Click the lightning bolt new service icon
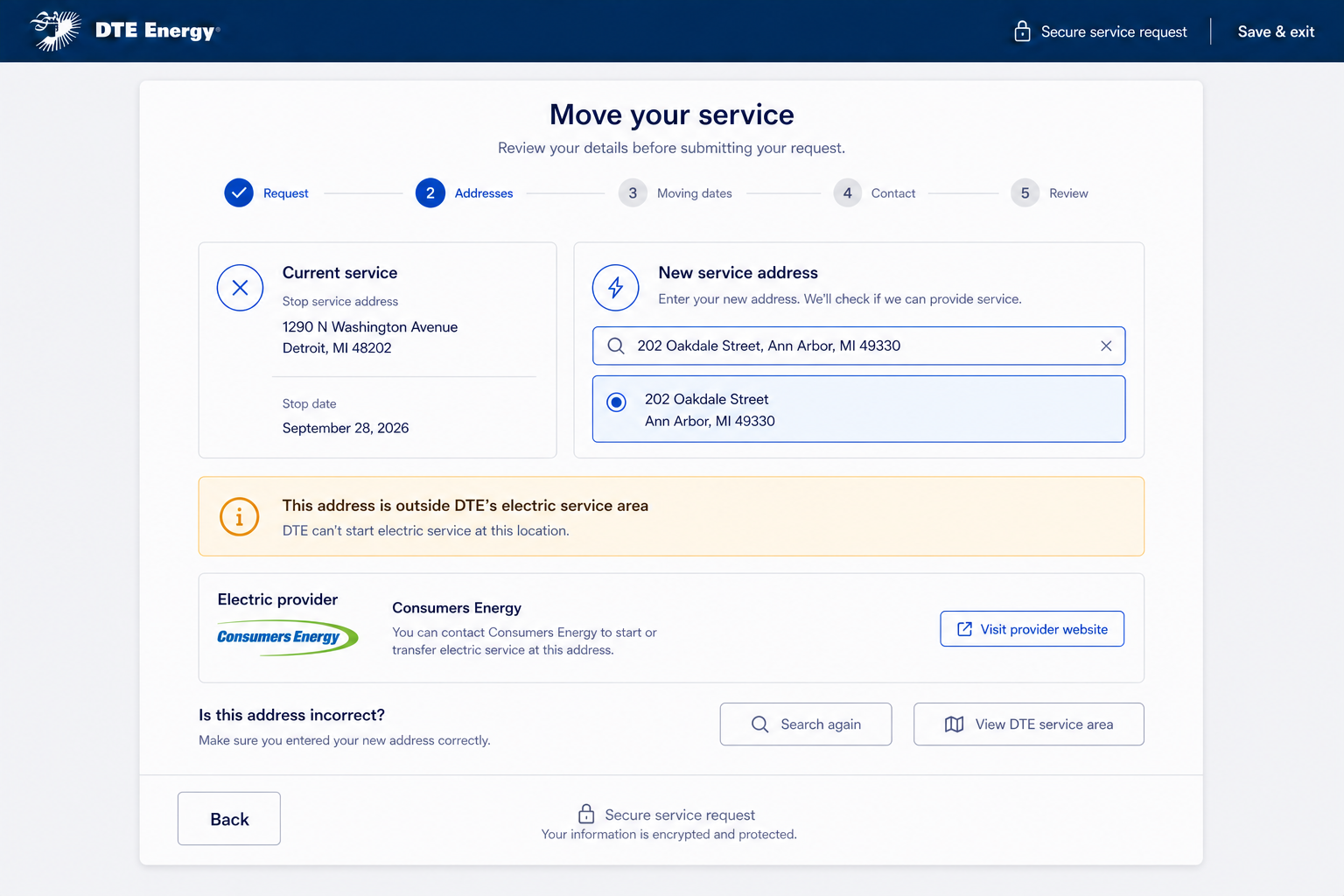Image resolution: width=1344 pixels, height=896 pixels. [x=616, y=287]
